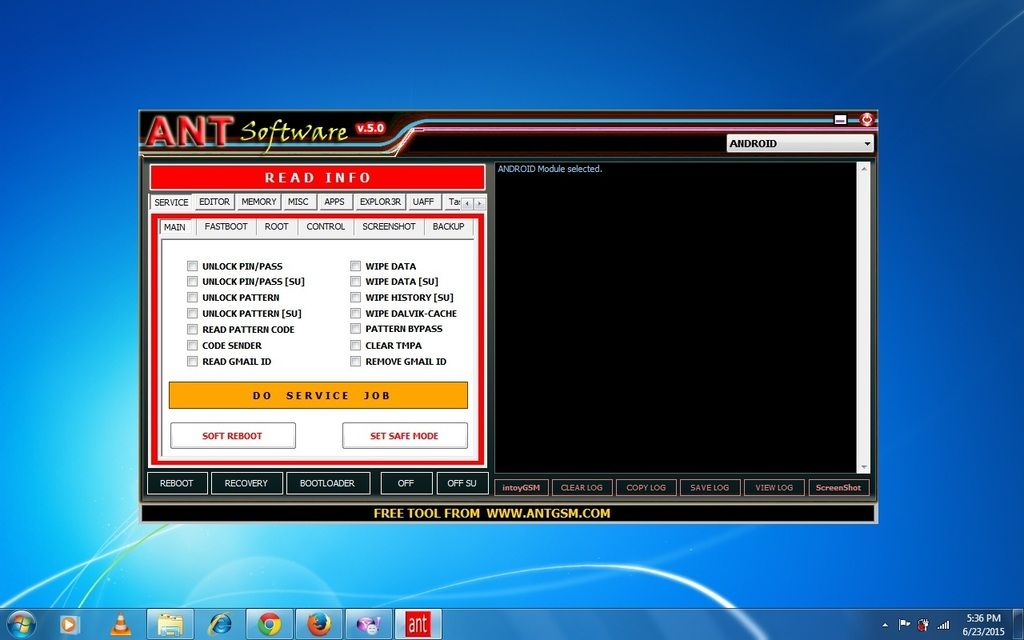The image size is (1024, 640).
Task: Tick the REMOVE GMAIL ID checkbox
Action: 355,361
